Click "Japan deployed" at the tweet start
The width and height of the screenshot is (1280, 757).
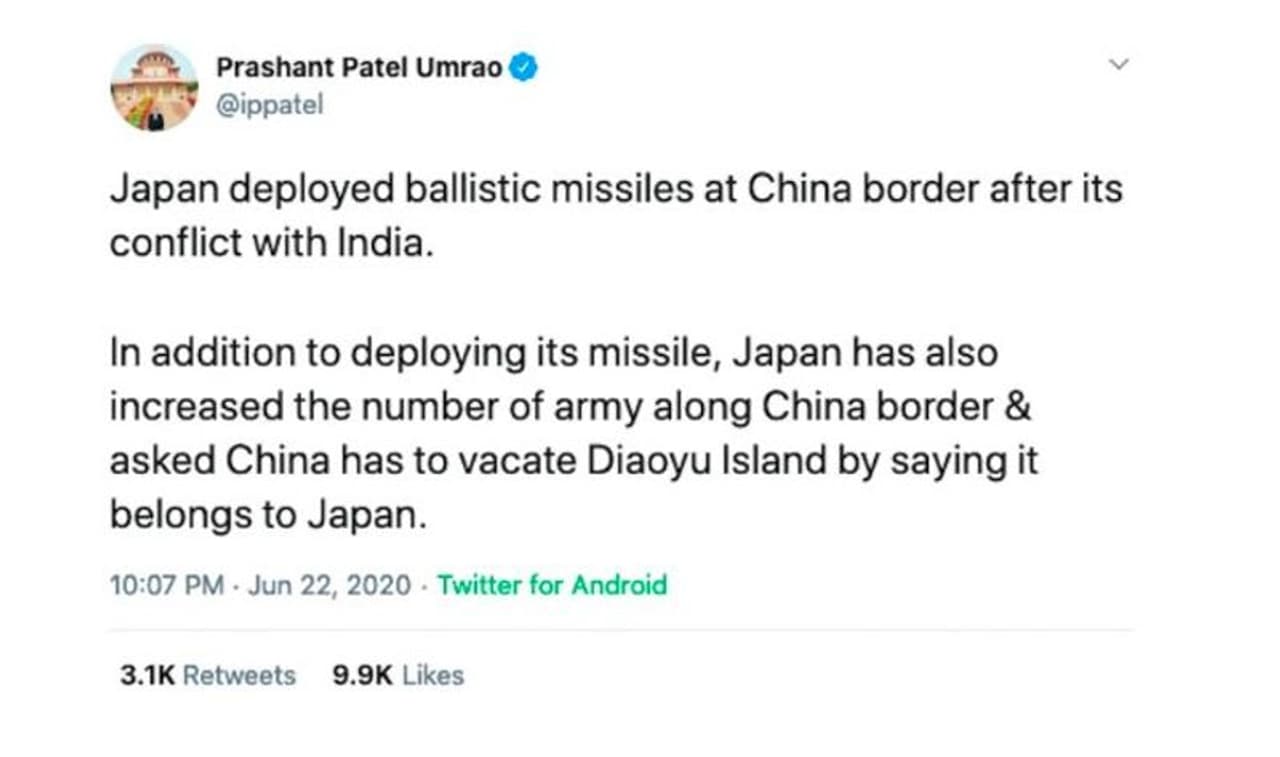[218, 190]
